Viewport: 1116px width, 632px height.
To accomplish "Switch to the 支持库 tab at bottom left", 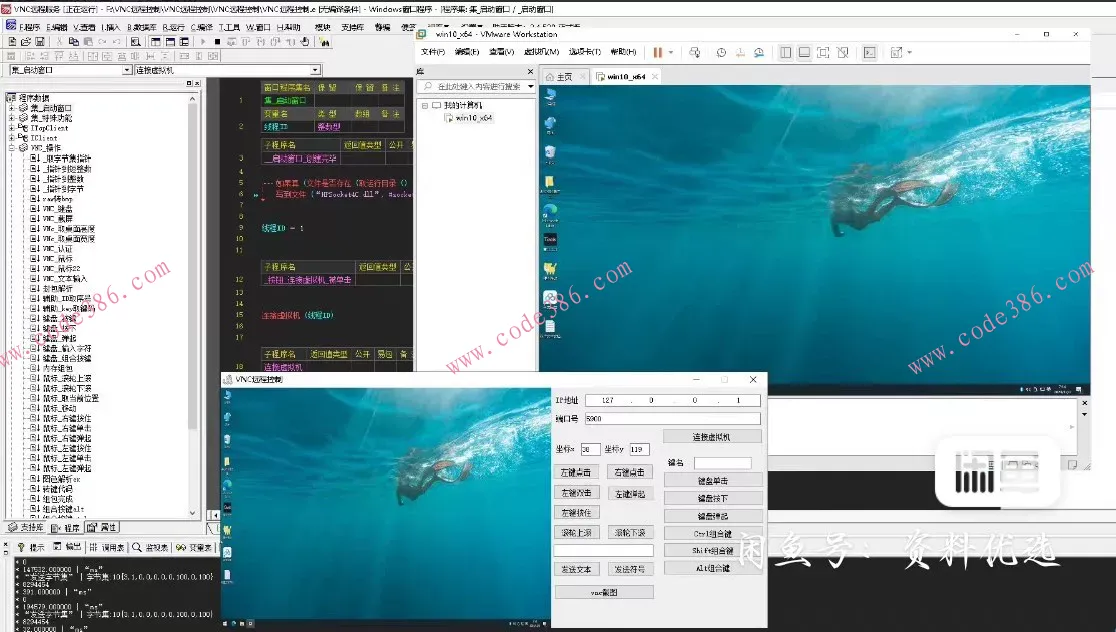I will coord(26,527).
